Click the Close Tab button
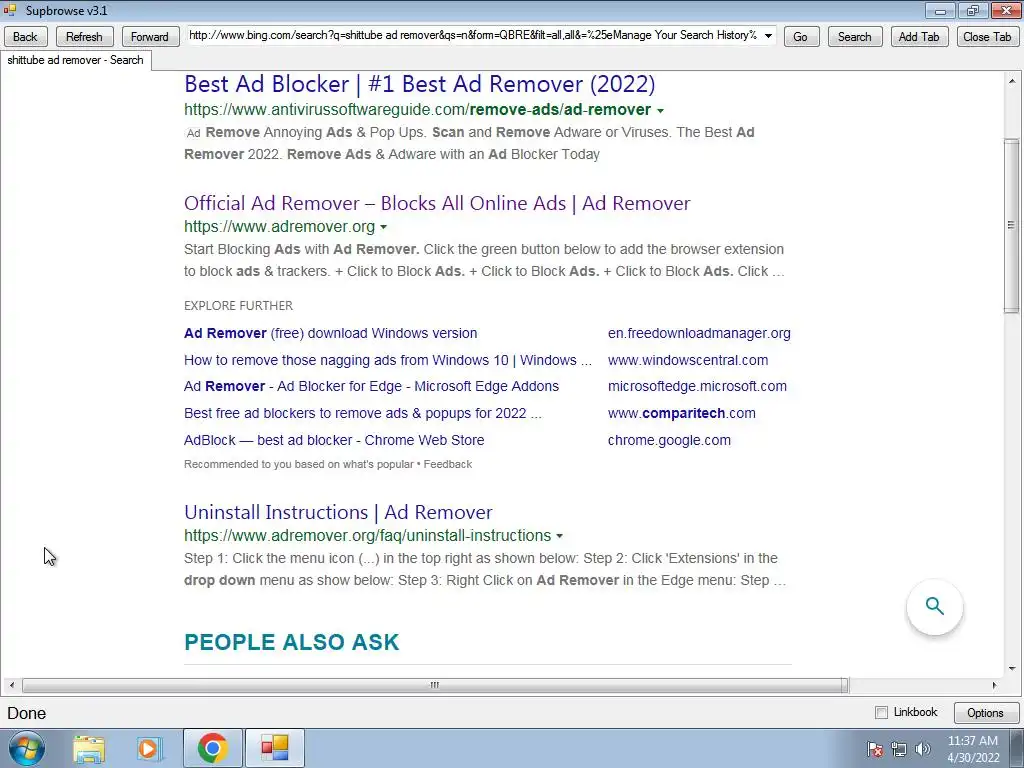Screen dimensions: 1024x768 [x=987, y=37]
